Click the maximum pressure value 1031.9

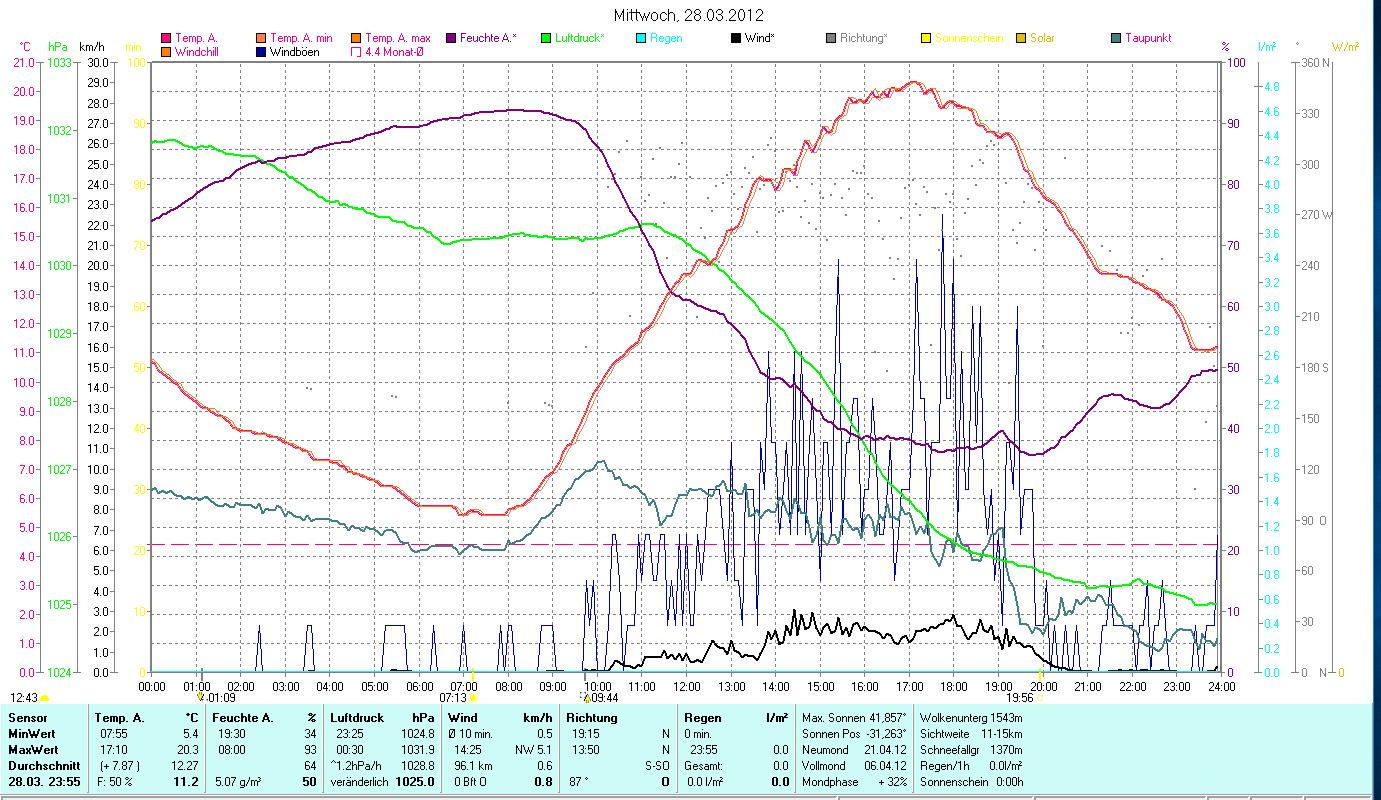point(417,749)
